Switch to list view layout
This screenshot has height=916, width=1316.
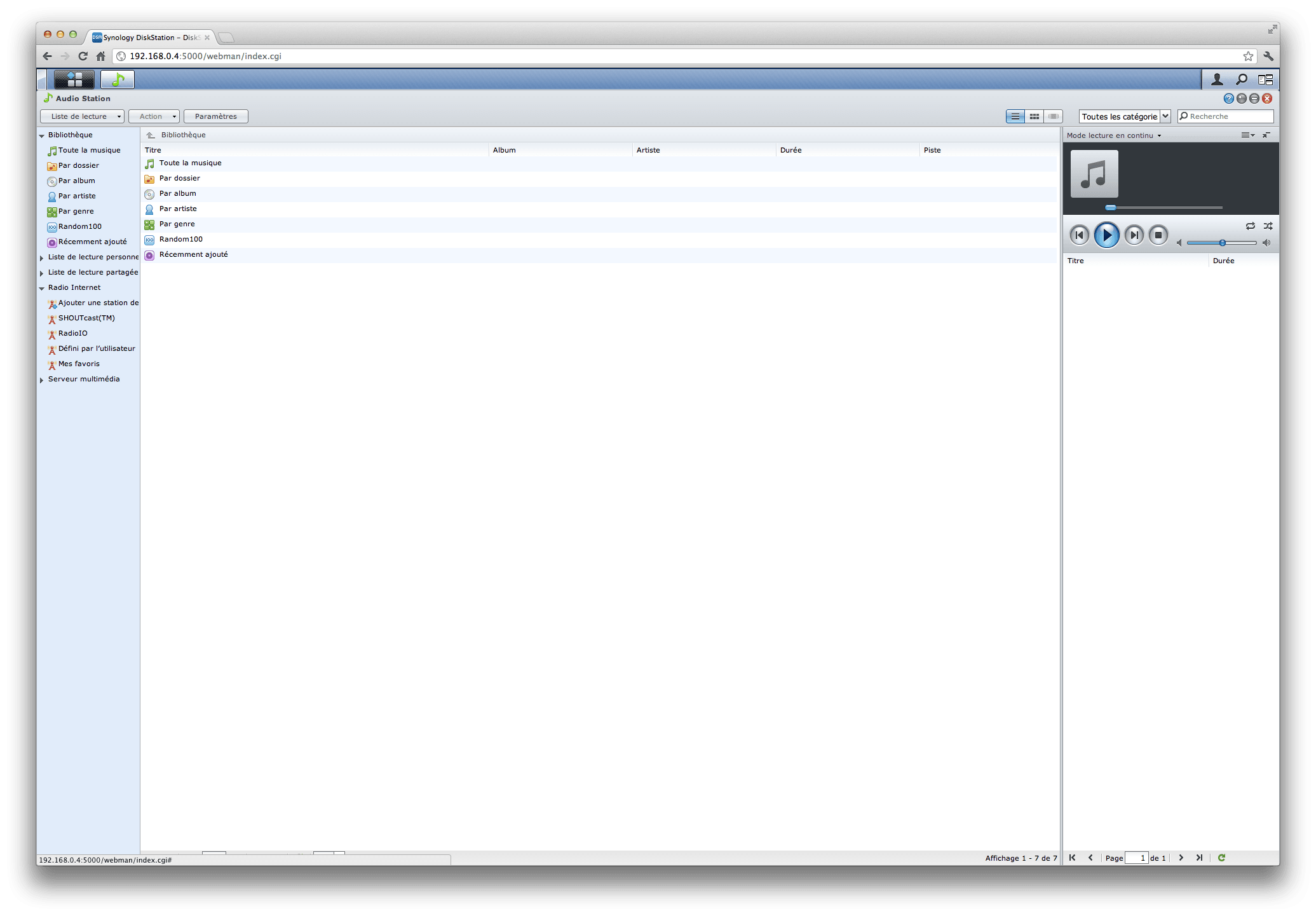[1015, 116]
